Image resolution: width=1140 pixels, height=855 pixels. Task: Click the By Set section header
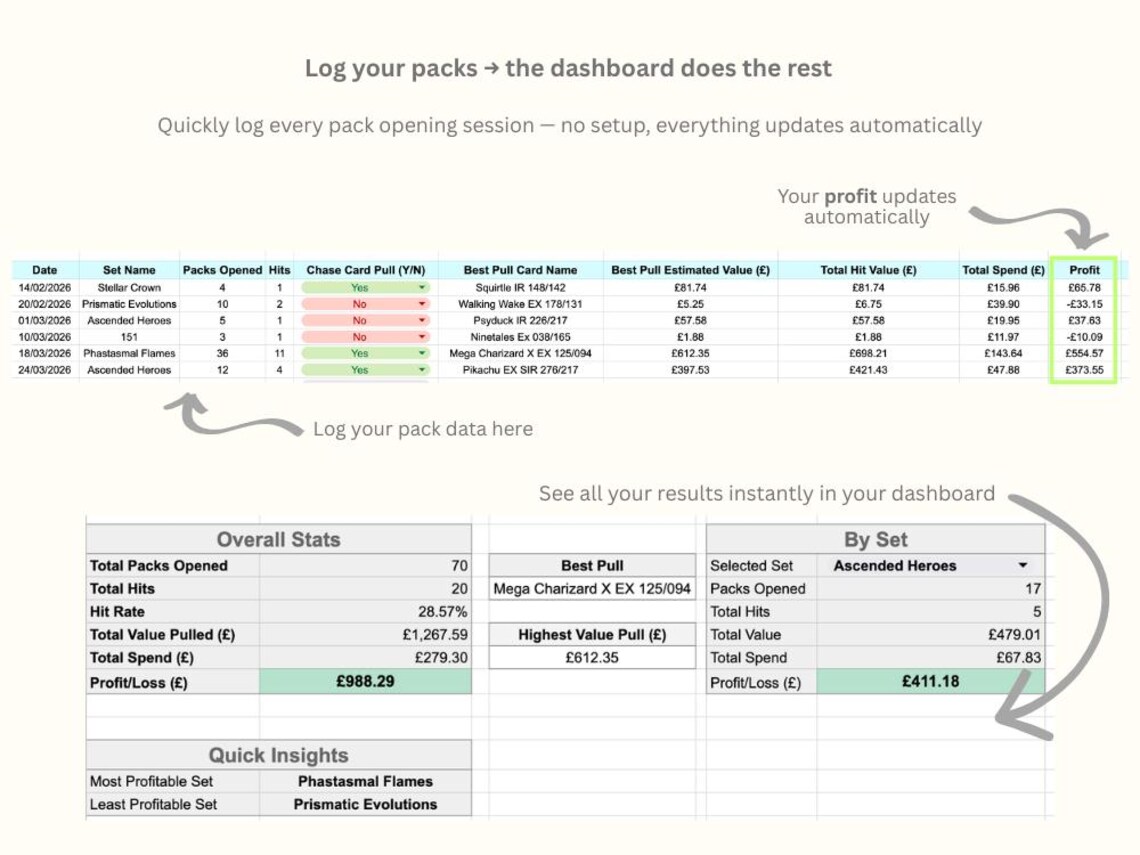[x=875, y=539]
